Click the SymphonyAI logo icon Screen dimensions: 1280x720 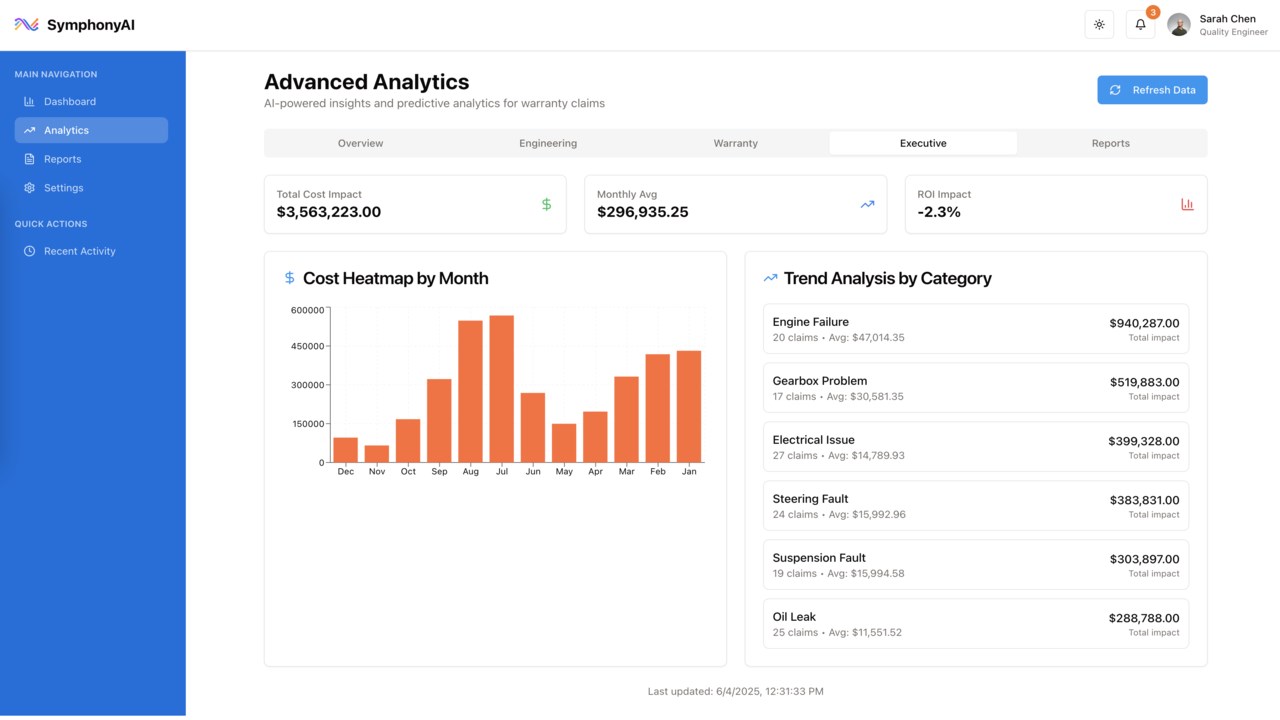27,25
